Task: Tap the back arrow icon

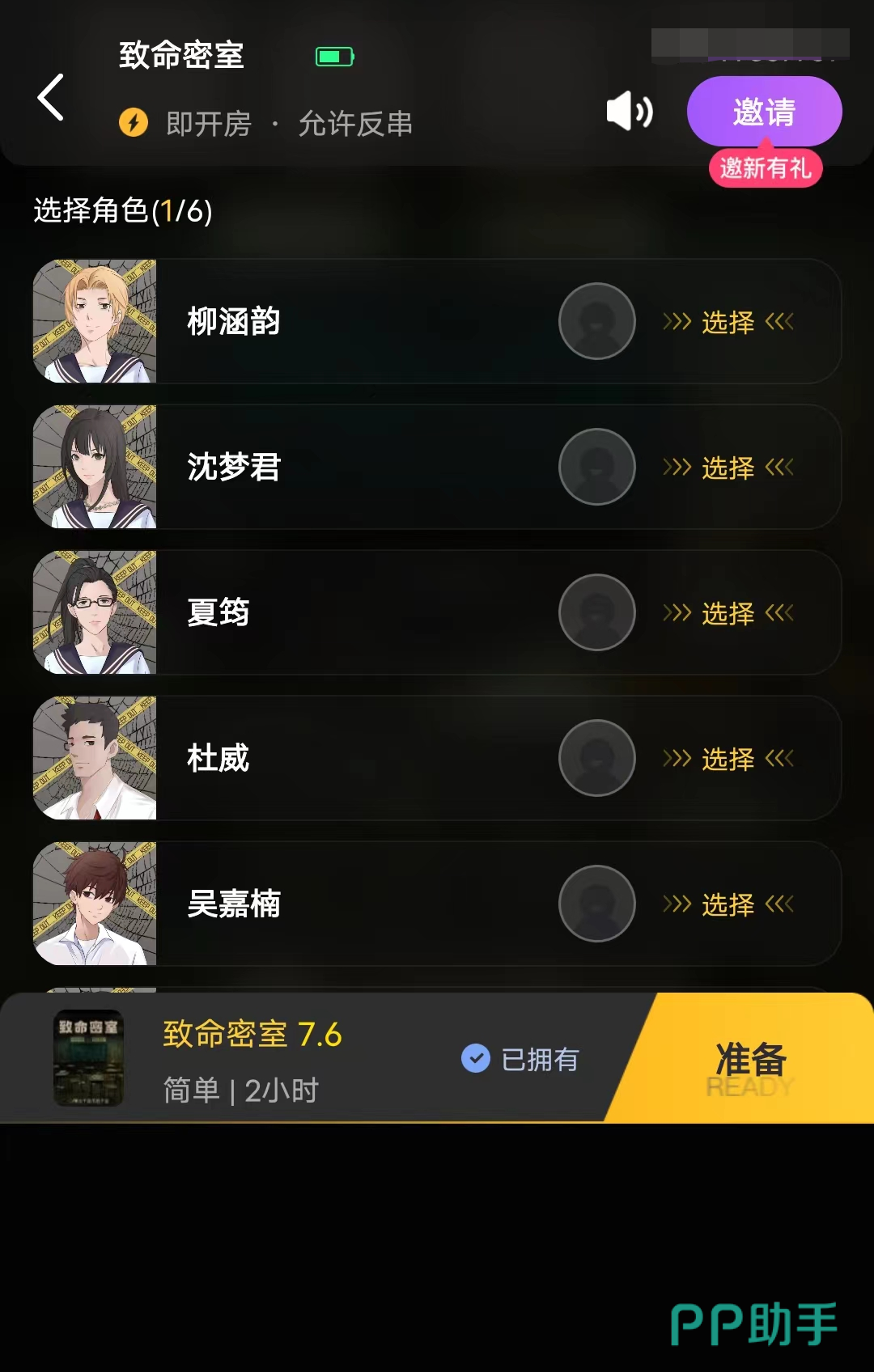Action: click(x=51, y=97)
